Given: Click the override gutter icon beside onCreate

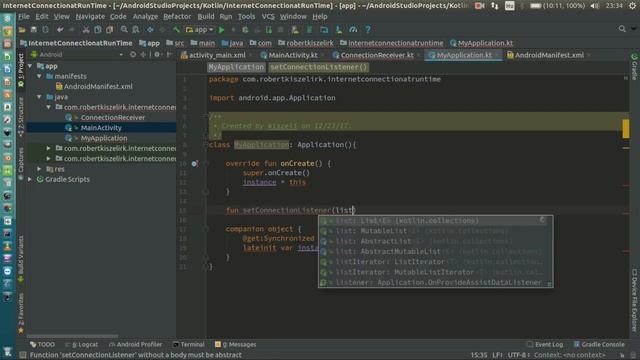Looking at the screenshot, I should pos(195,163).
